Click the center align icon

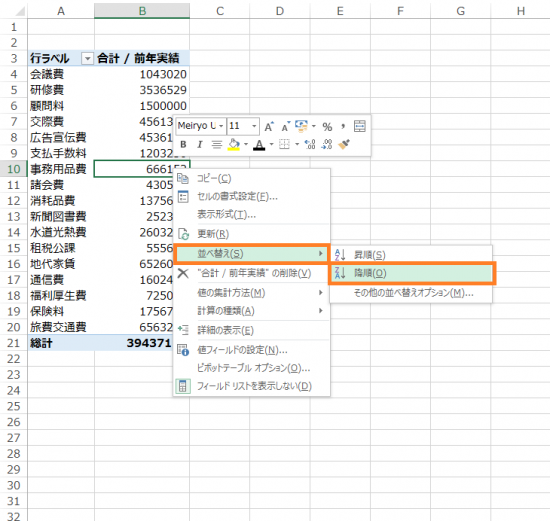coord(216,145)
